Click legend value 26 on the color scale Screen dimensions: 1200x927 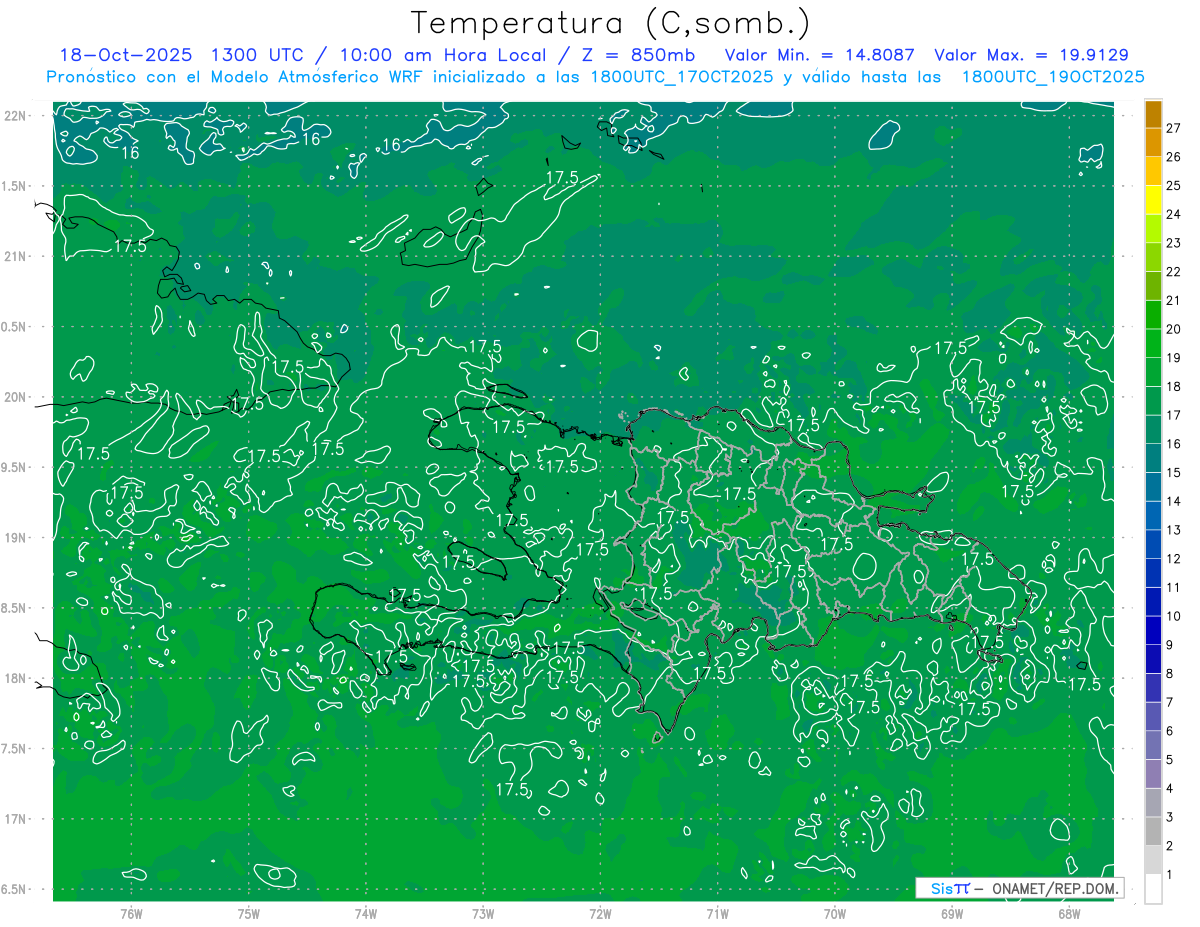click(x=1174, y=157)
